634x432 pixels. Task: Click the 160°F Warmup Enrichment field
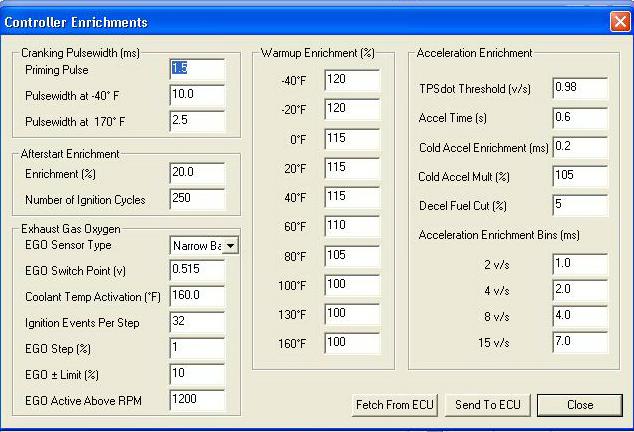coord(351,343)
